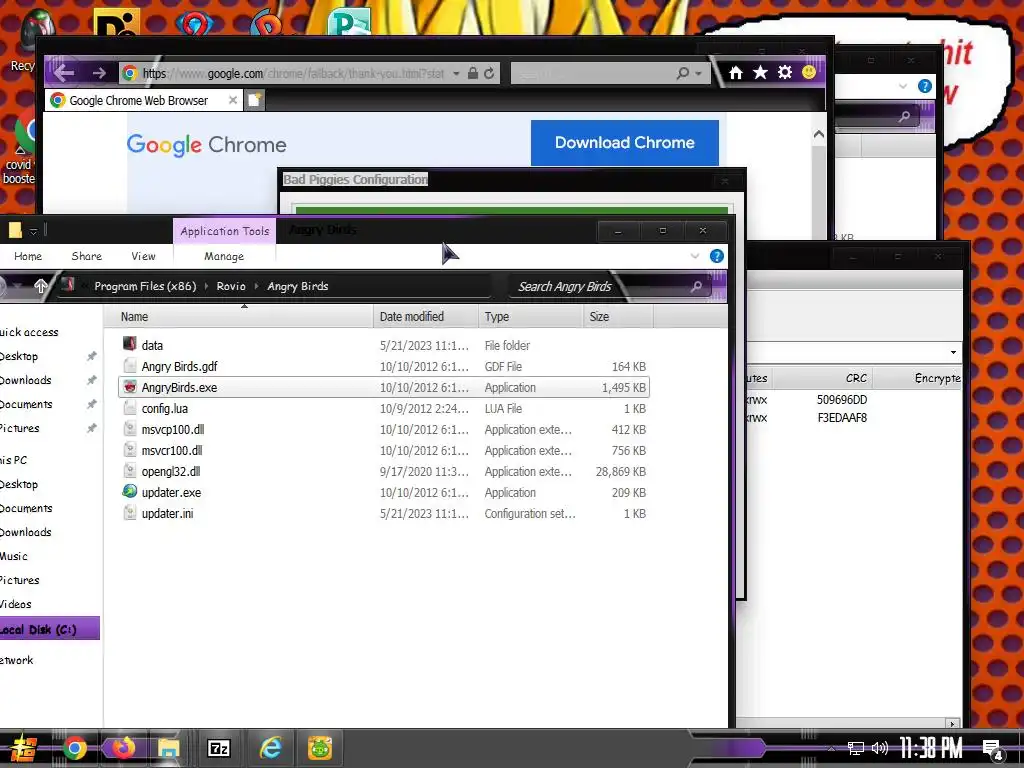Go up one folder level in explorer
1024x768 pixels.
[40, 285]
